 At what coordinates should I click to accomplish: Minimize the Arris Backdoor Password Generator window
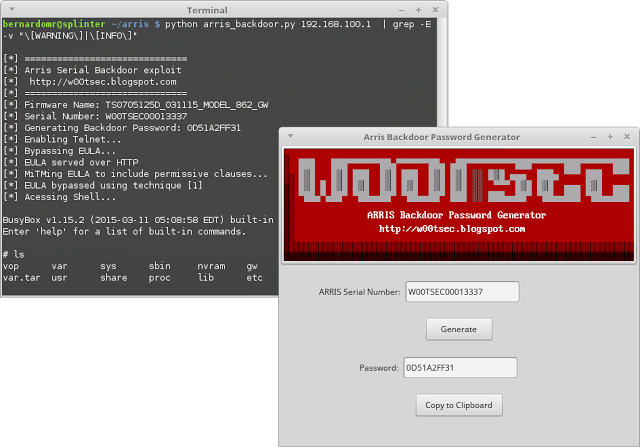593,137
